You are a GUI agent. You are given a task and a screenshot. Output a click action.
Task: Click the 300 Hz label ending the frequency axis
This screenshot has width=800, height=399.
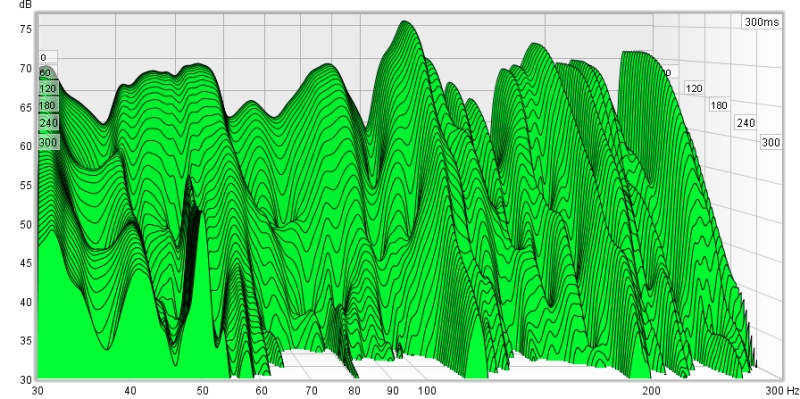782,391
